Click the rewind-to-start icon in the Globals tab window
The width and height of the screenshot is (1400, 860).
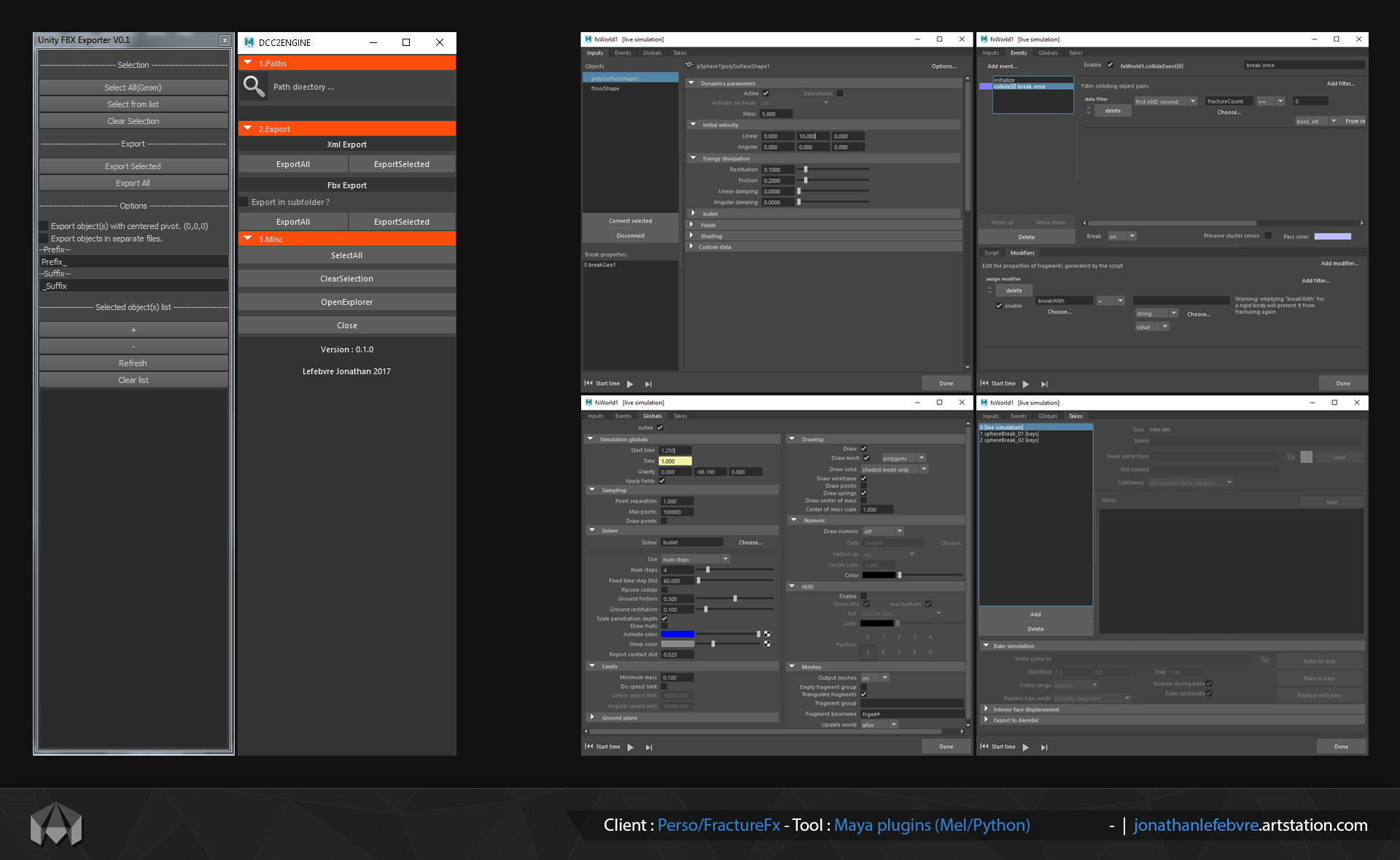click(x=588, y=746)
